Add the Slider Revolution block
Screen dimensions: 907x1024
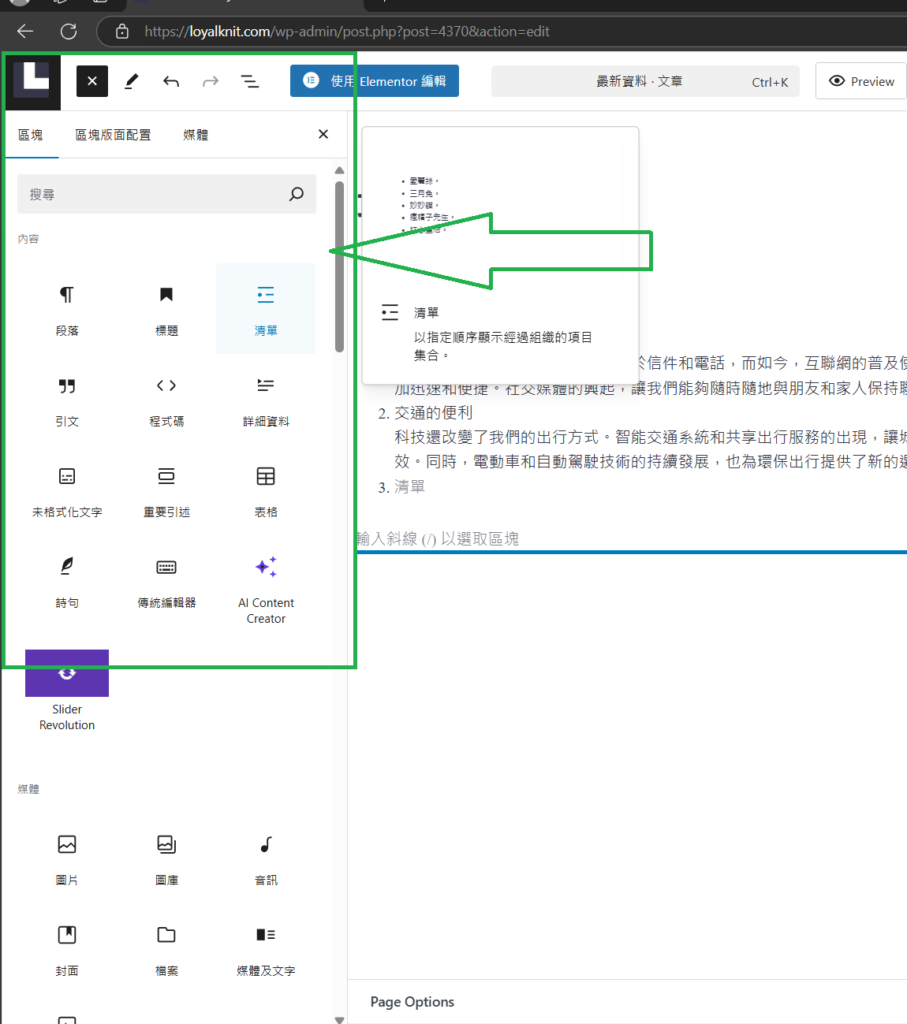(67, 690)
